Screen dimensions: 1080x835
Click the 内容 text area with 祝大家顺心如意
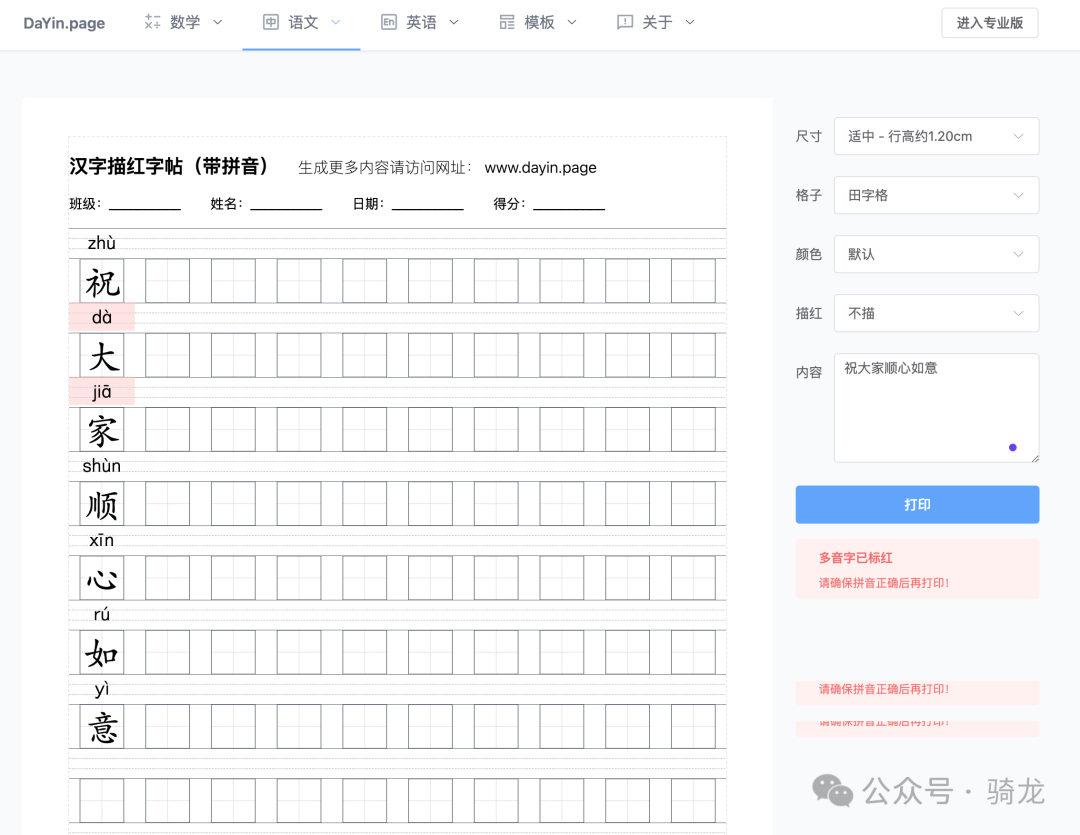click(936, 408)
